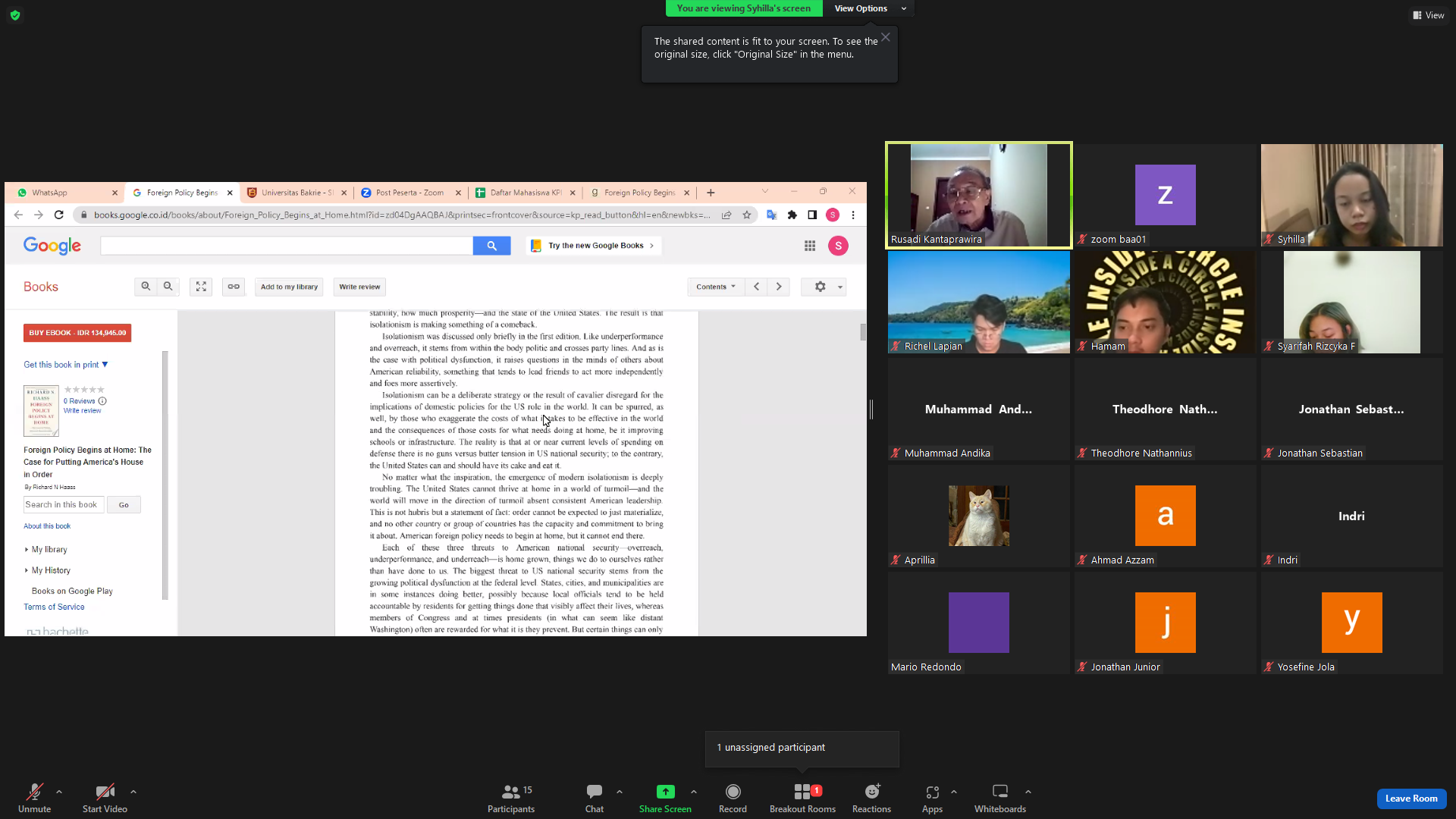Image resolution: width=1456 pixels, height=819 pixels.
Task: Switch to Universitas Bakrie browser tab
Action: (x=297, y=193)
